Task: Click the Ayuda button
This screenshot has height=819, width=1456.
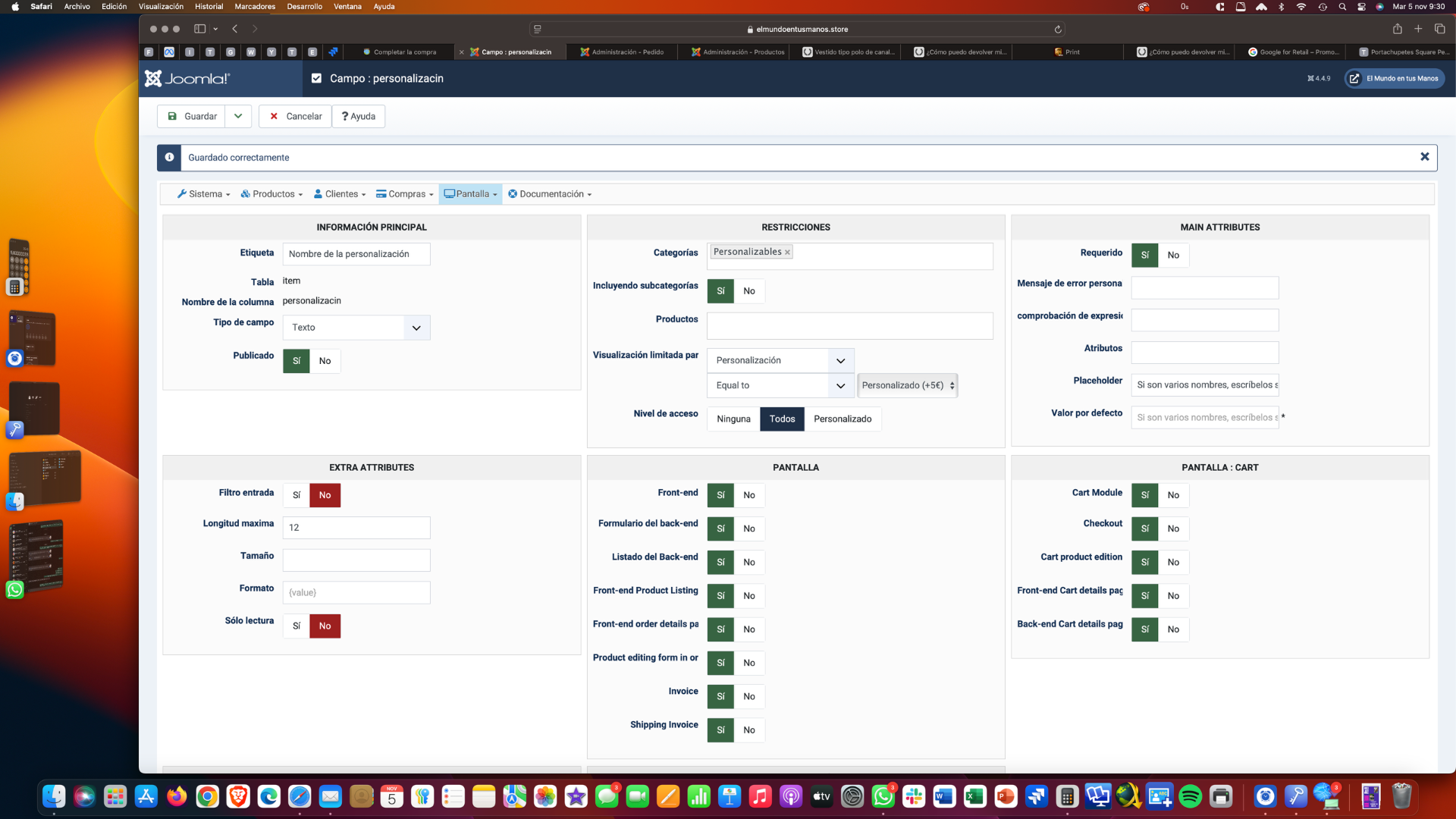Action: pyautogui.click(x=358, y=116)
